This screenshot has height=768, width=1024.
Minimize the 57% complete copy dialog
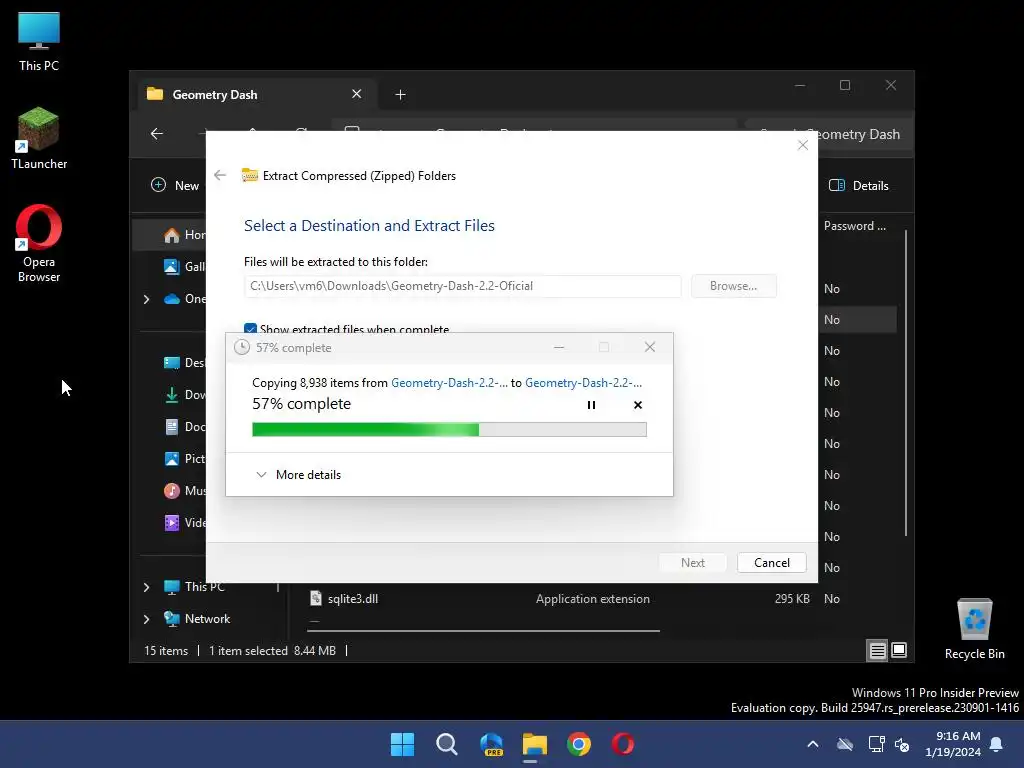pos(559,347)
